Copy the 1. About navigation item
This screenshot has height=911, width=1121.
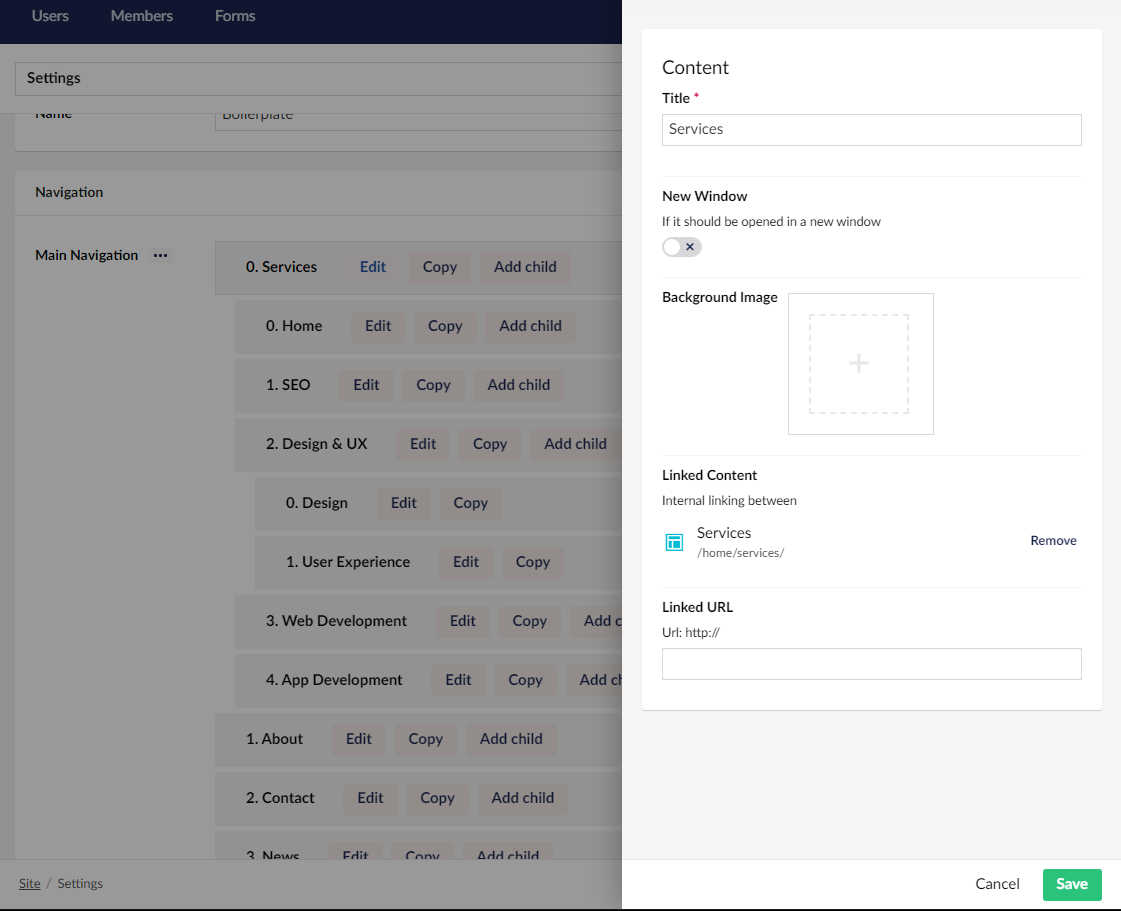point(425,739)
